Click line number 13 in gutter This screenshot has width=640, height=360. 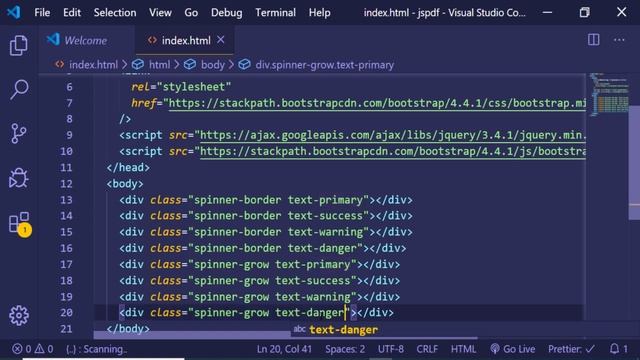point(66,200)
